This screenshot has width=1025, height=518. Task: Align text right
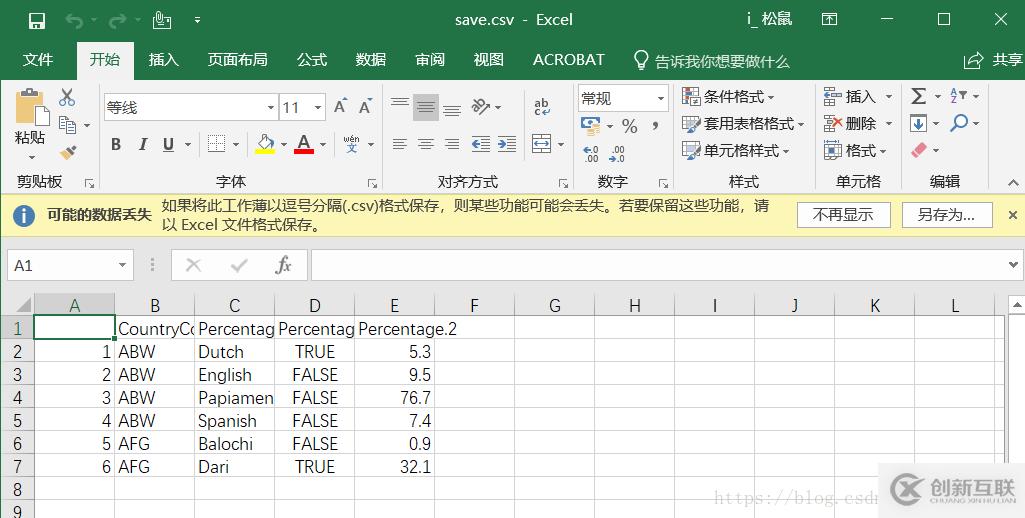(x=452, y=144)
